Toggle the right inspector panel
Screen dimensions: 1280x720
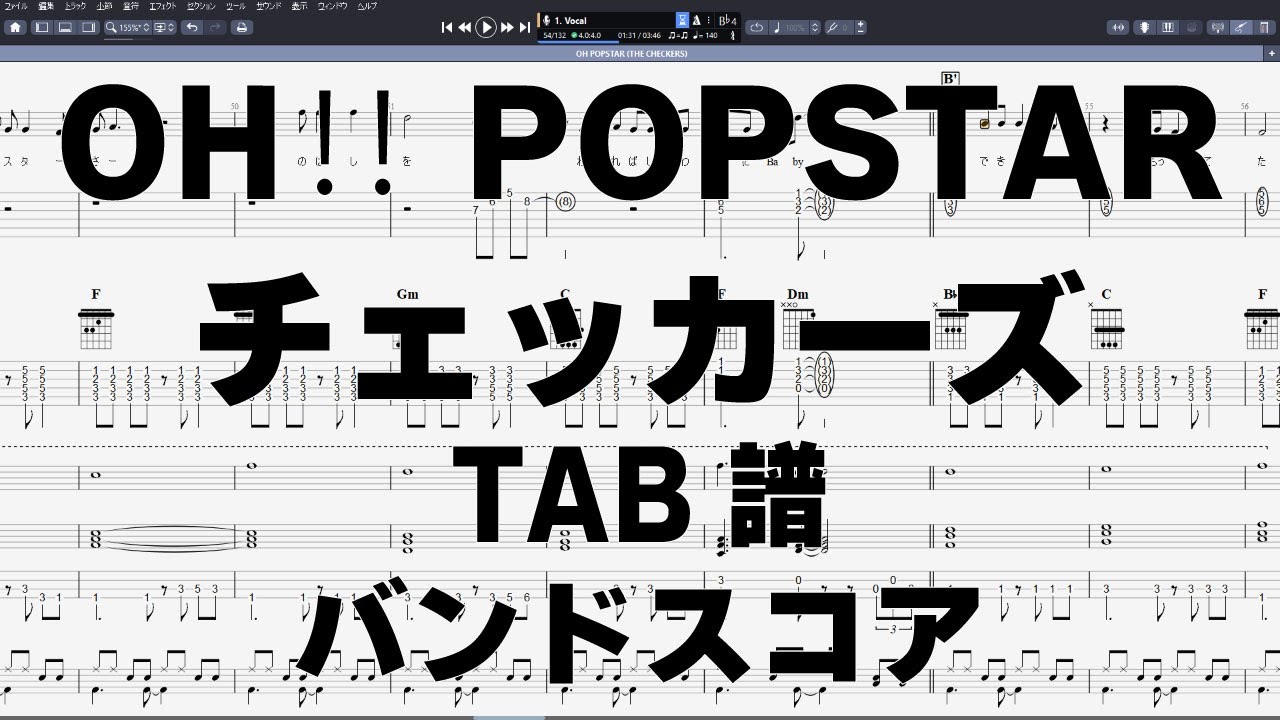click(88, 27)
